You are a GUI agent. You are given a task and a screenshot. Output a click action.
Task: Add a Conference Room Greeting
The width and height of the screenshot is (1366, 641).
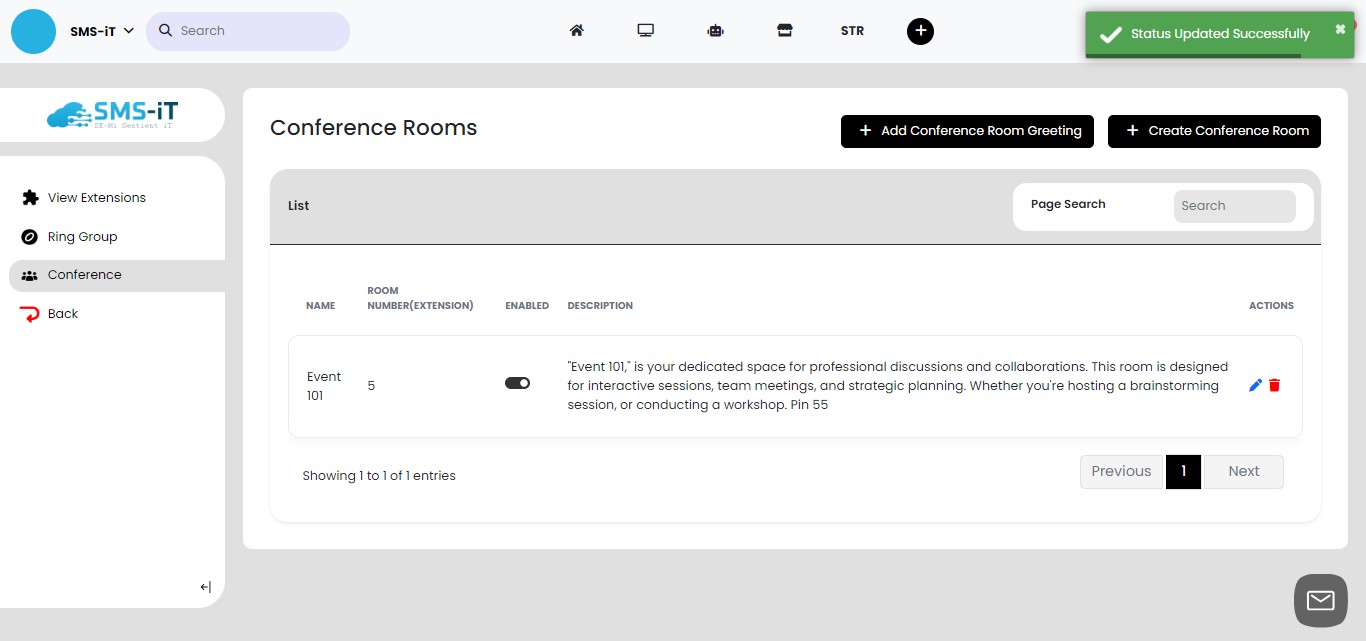[x=966, y=131]
